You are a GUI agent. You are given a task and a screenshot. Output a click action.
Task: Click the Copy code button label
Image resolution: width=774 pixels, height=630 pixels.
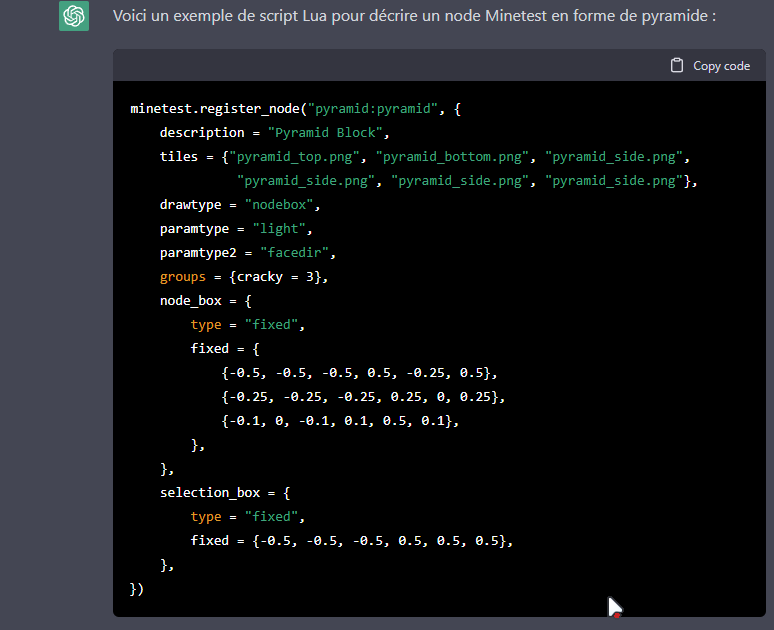[x=721, y=66]
